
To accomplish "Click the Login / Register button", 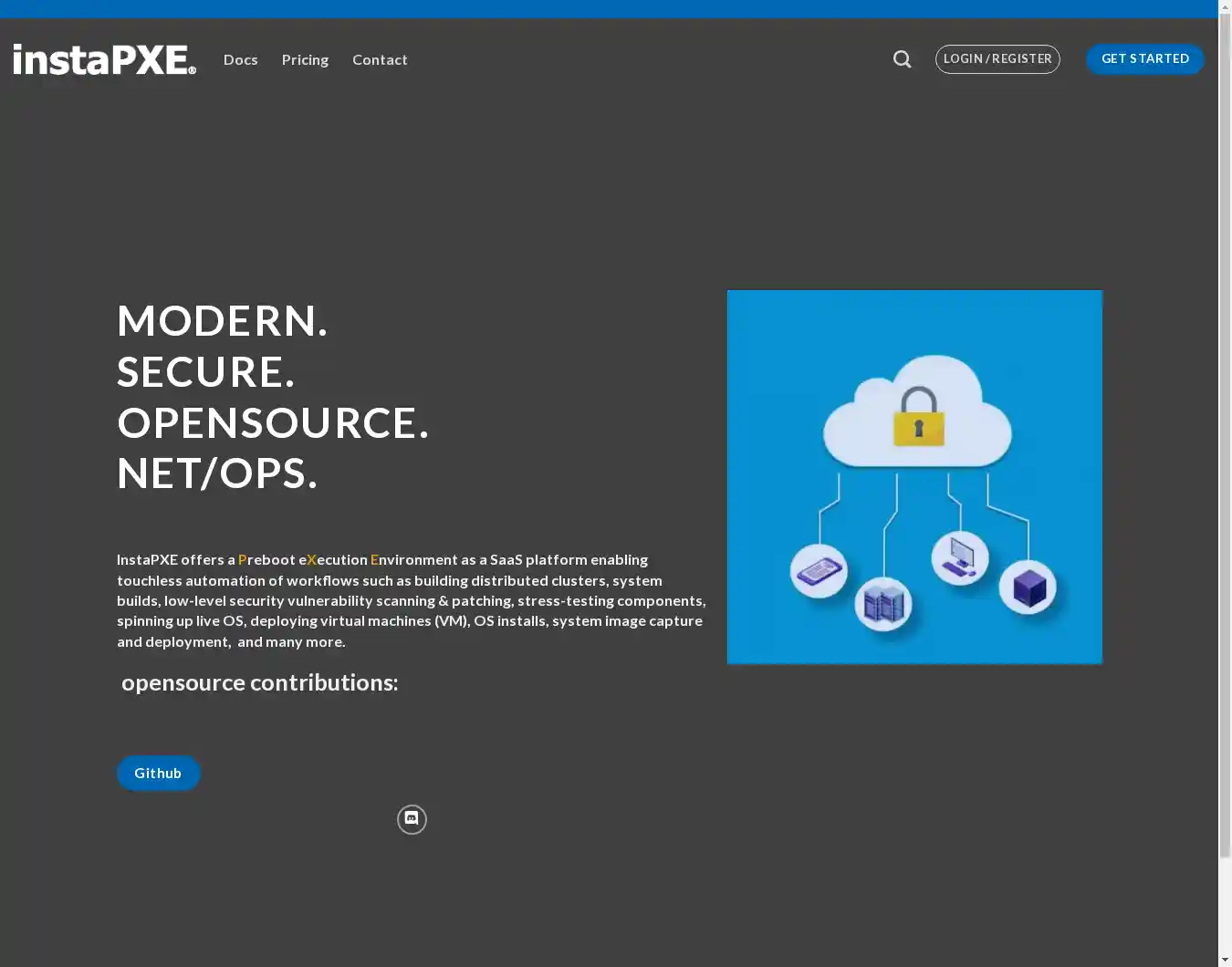I will coord(997,59).
